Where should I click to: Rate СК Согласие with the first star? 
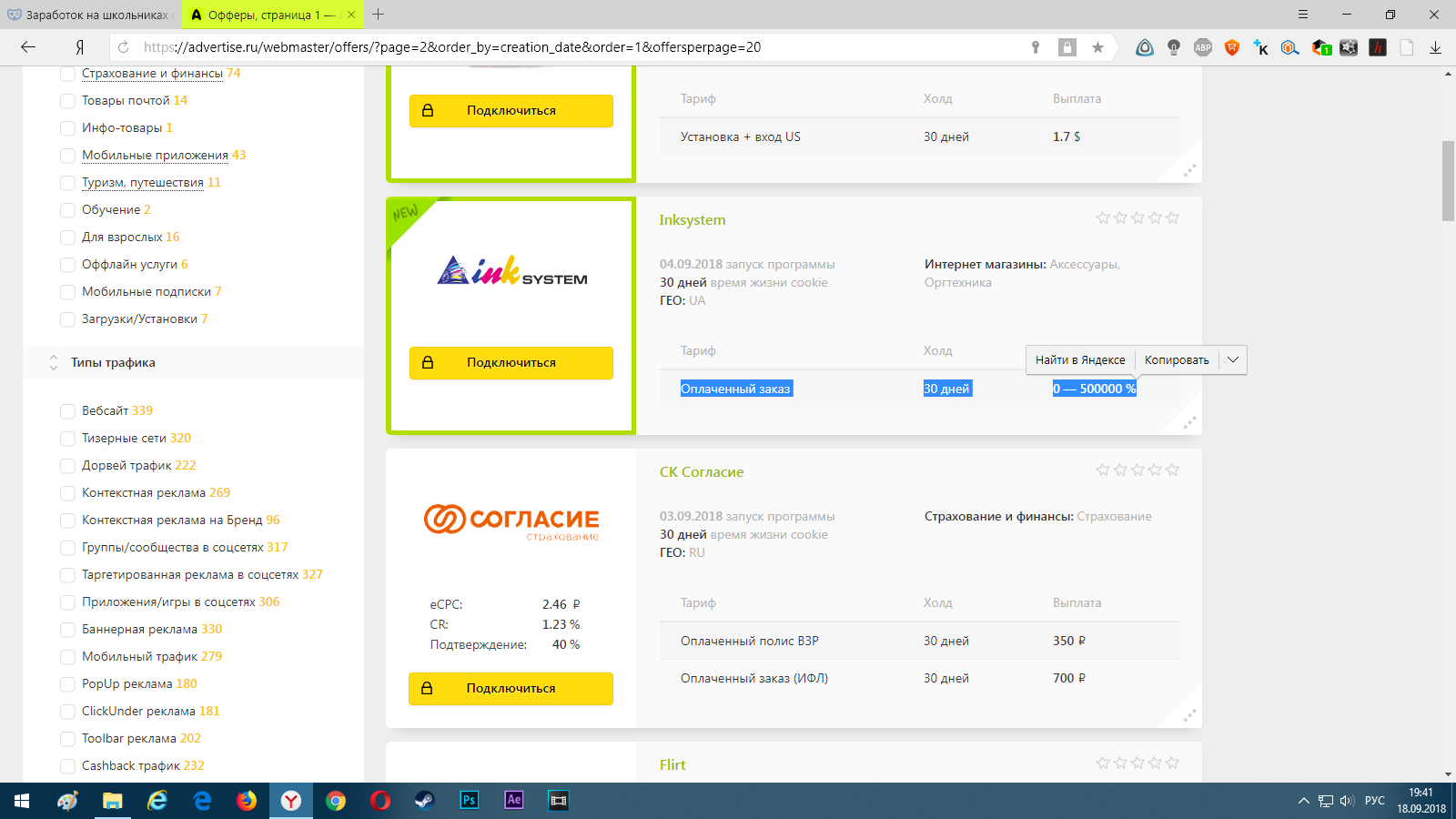pos(1103,470)
